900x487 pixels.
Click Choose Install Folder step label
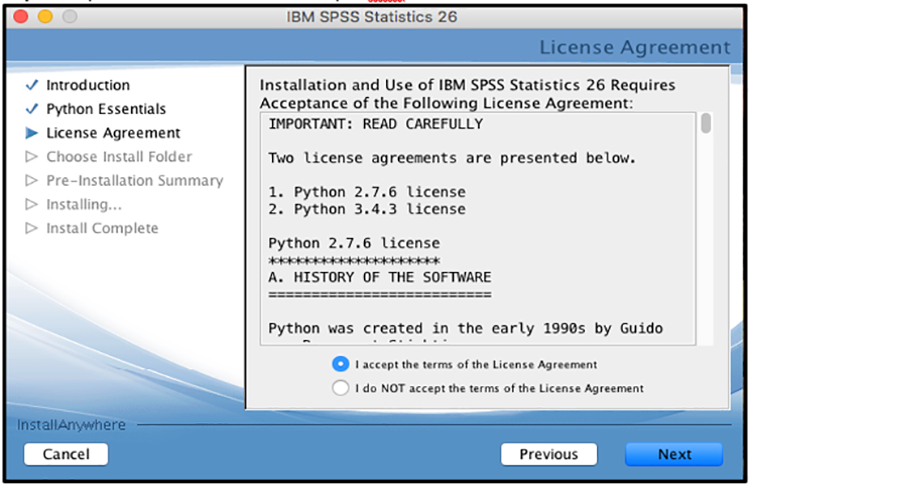click(x=119, y=156)
